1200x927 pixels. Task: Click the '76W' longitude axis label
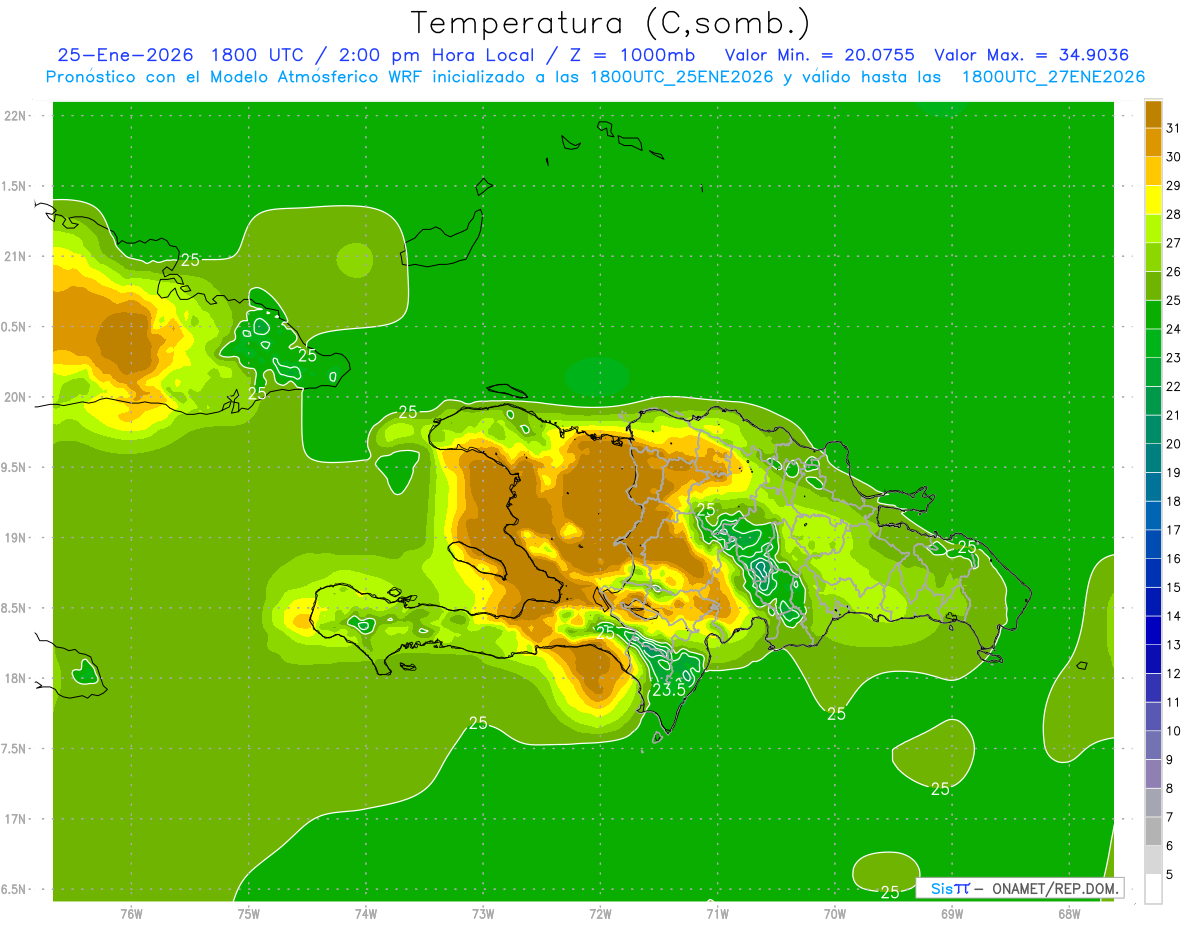[x=131, y=913]
